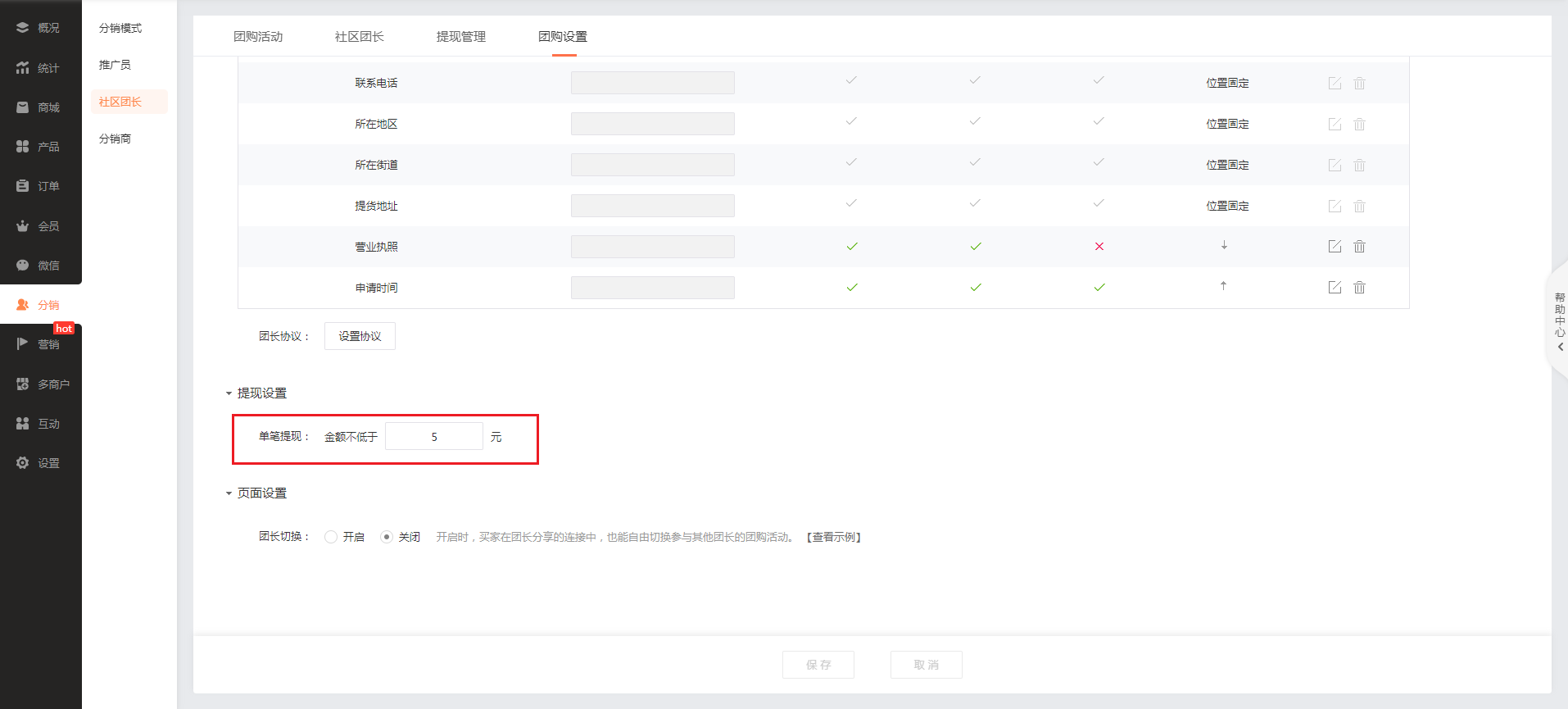Collapse the 页面设置 section
Image resolution: width=1568 pixels, height=709 pixels.
click(x=229, y=493)
